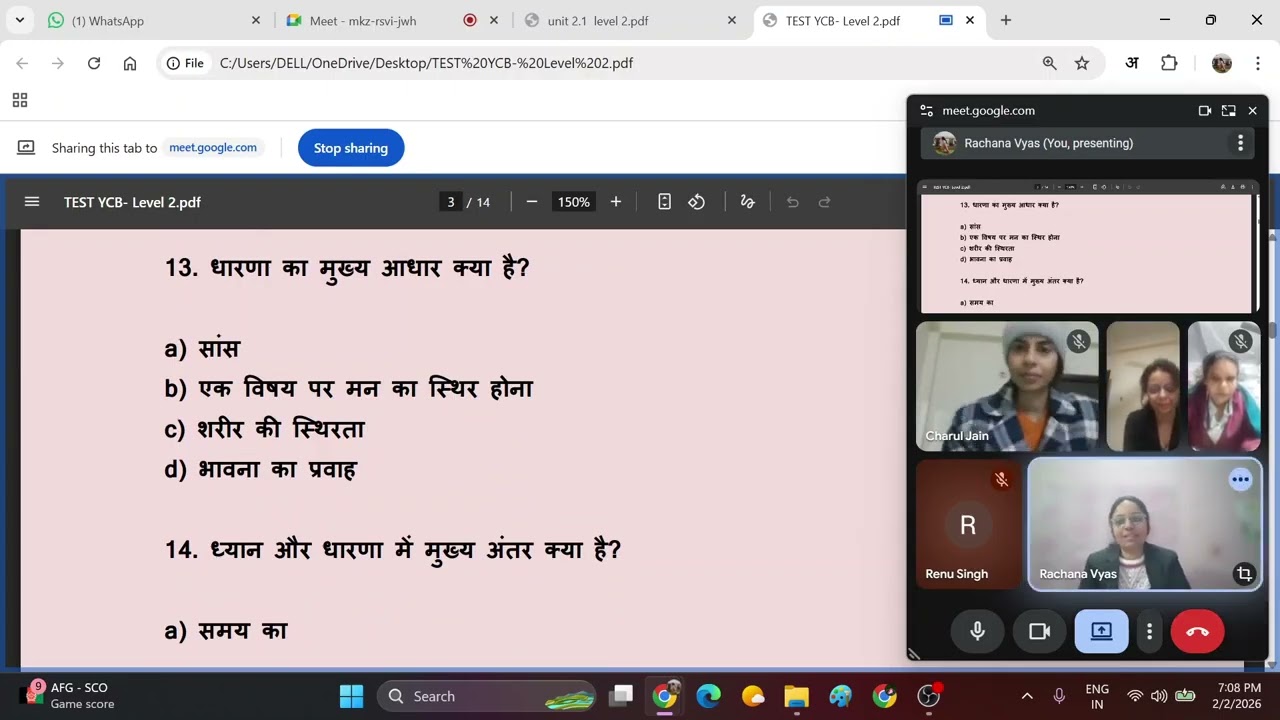Image resolution: width=1280 pixels, height=720 pixels.
Task: Select Renu Singh's participant tile
Action: [x=968, y=524]
